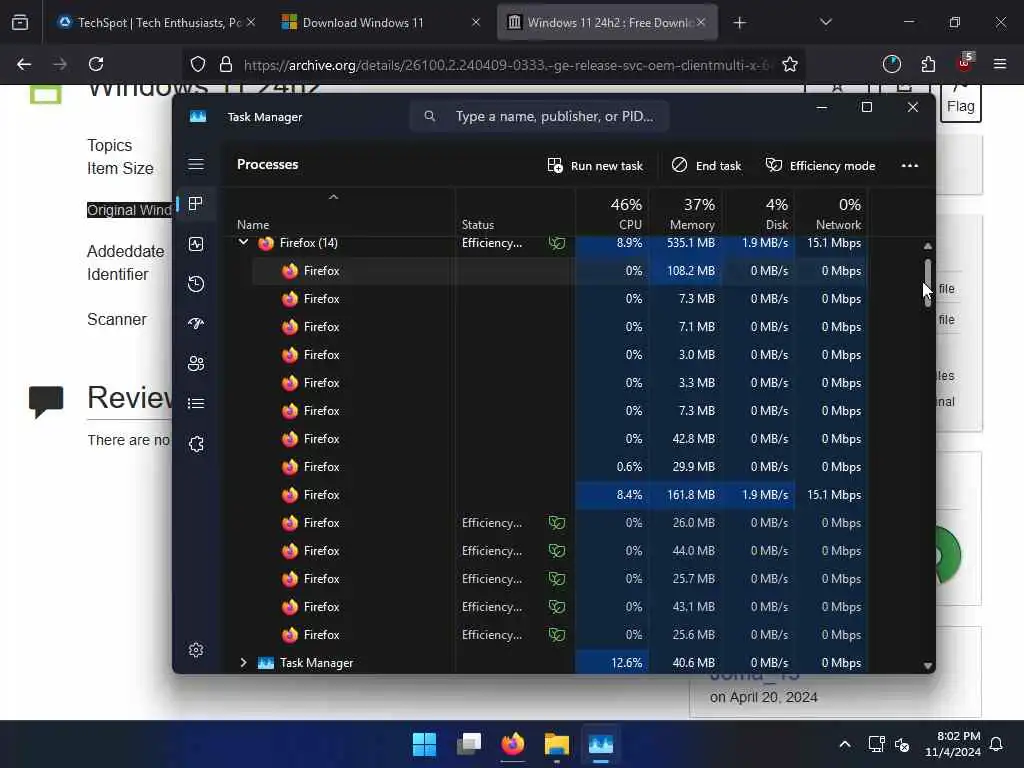Open Performance page icon in sidebar
Image resolution: width=1024 pixels, height=768 pixels.
(x=196, y=244)
